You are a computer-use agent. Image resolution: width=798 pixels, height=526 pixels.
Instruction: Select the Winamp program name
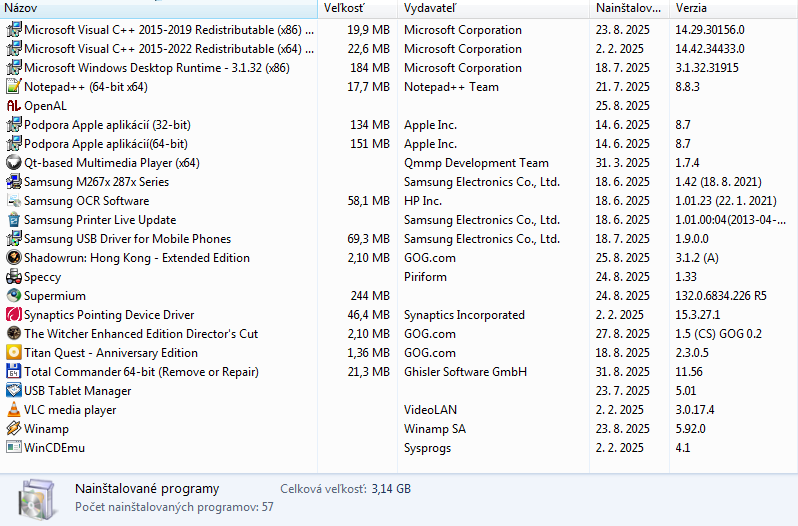coord(46,429)
